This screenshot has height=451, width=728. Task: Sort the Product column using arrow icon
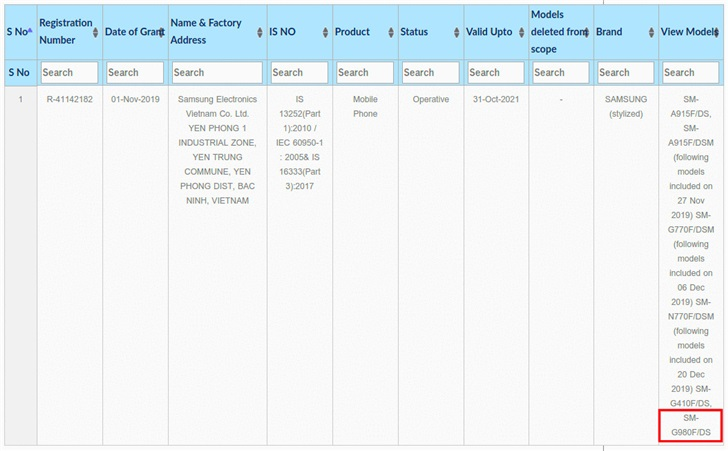pos(391,32)
